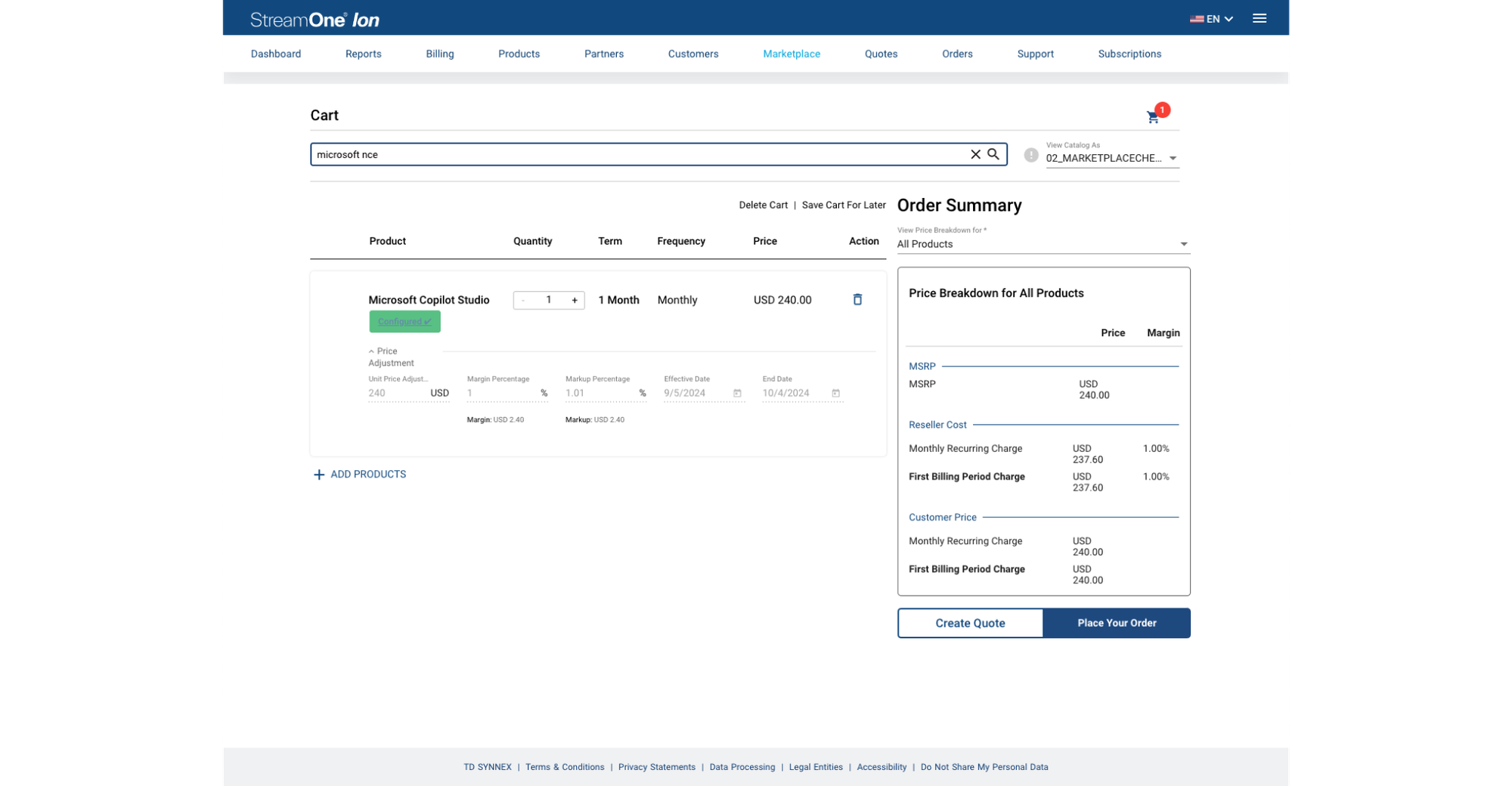Decrease quantity with minus button
The width and height of the screenshot is (1512, 786).
pos(522,300)
